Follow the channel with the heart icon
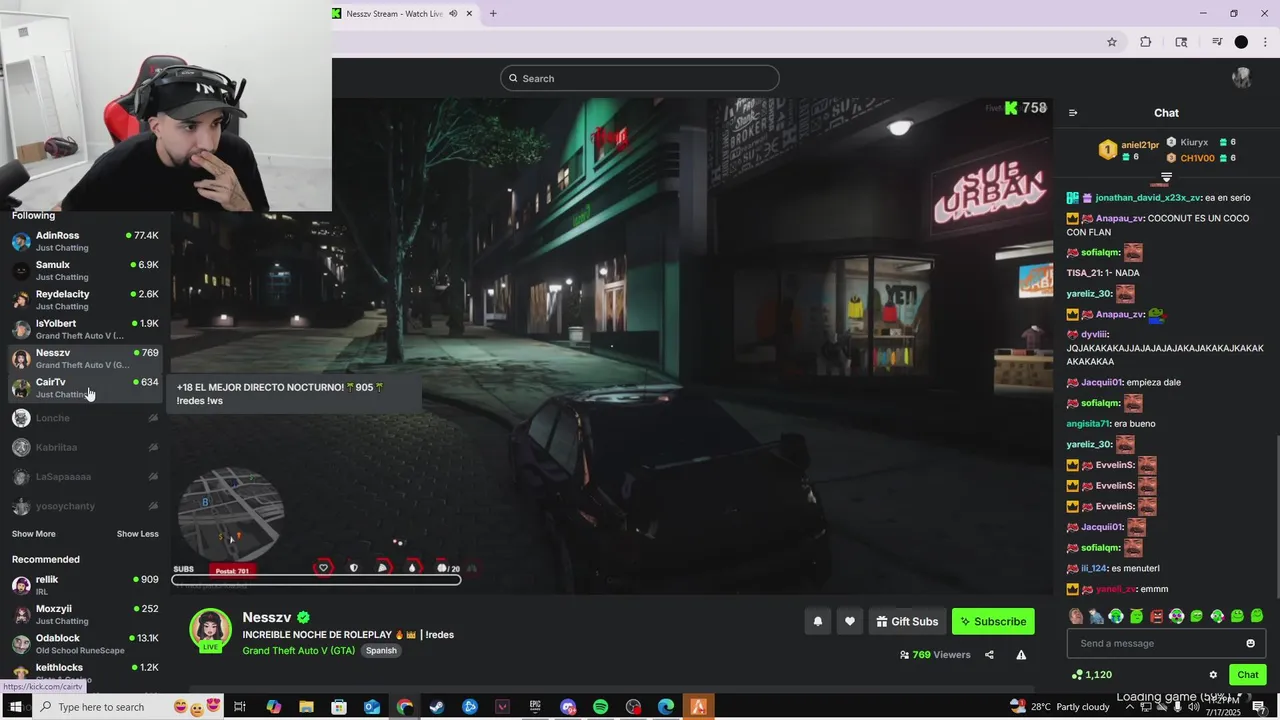Image resolution: width=1280 pixels, height=720 pixels. [849, 621]
